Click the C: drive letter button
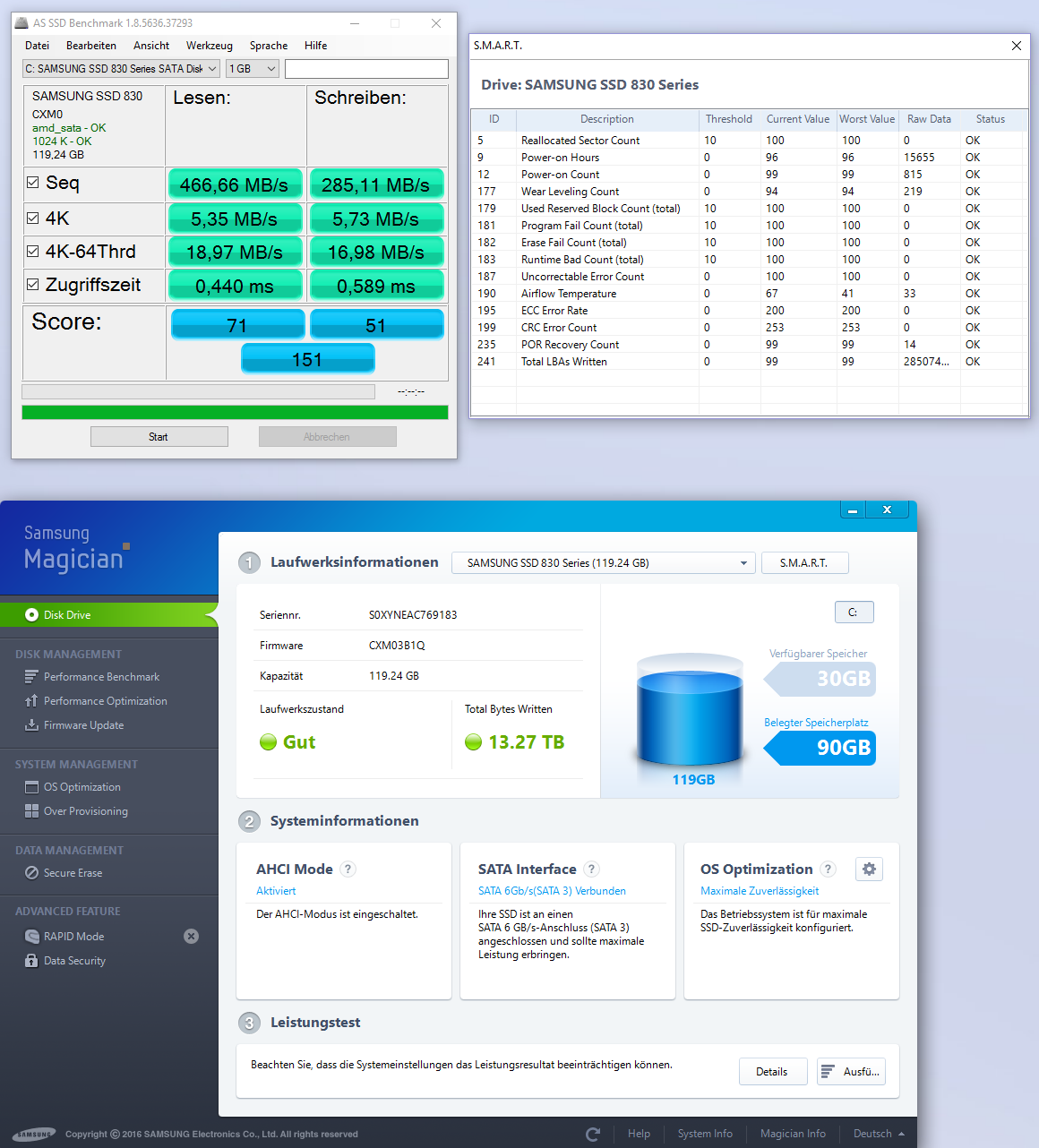Image resolution: width=1039 pixels, height=1148 pixels. click(854, 613)
